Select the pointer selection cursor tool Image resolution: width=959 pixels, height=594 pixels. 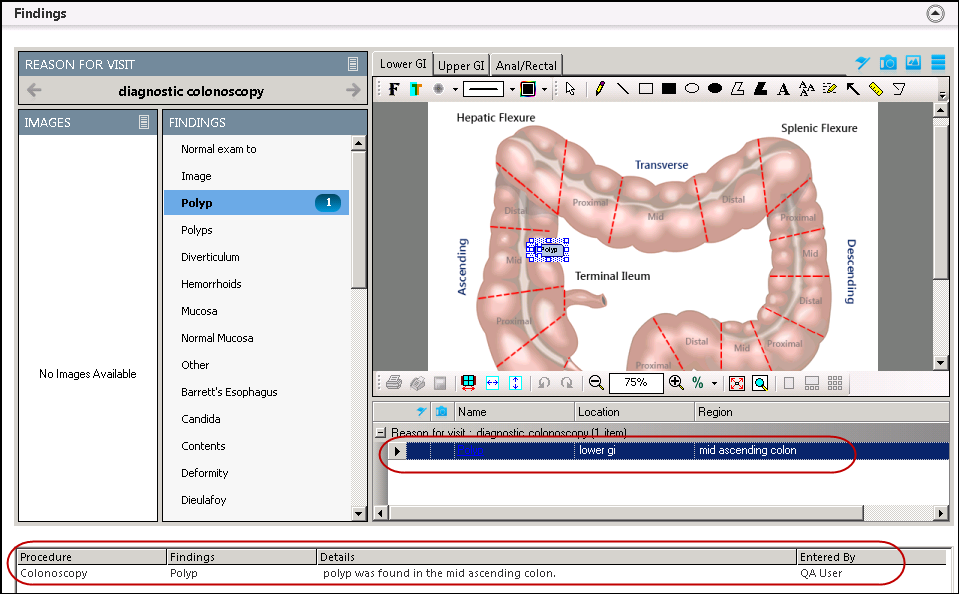tap(571, 89)
